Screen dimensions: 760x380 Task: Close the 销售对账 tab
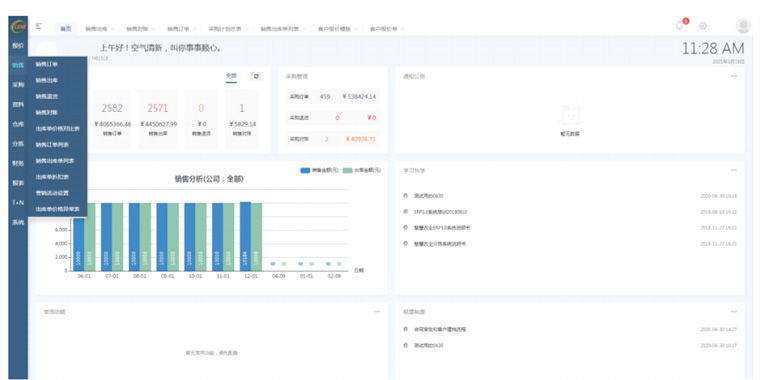[x=154, y=29]
